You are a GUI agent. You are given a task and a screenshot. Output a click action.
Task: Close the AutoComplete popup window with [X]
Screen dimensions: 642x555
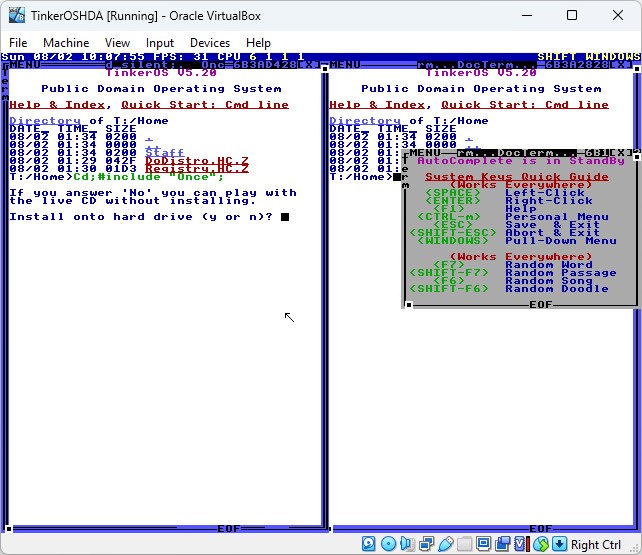pyautogui.click(x=622, y=153)
